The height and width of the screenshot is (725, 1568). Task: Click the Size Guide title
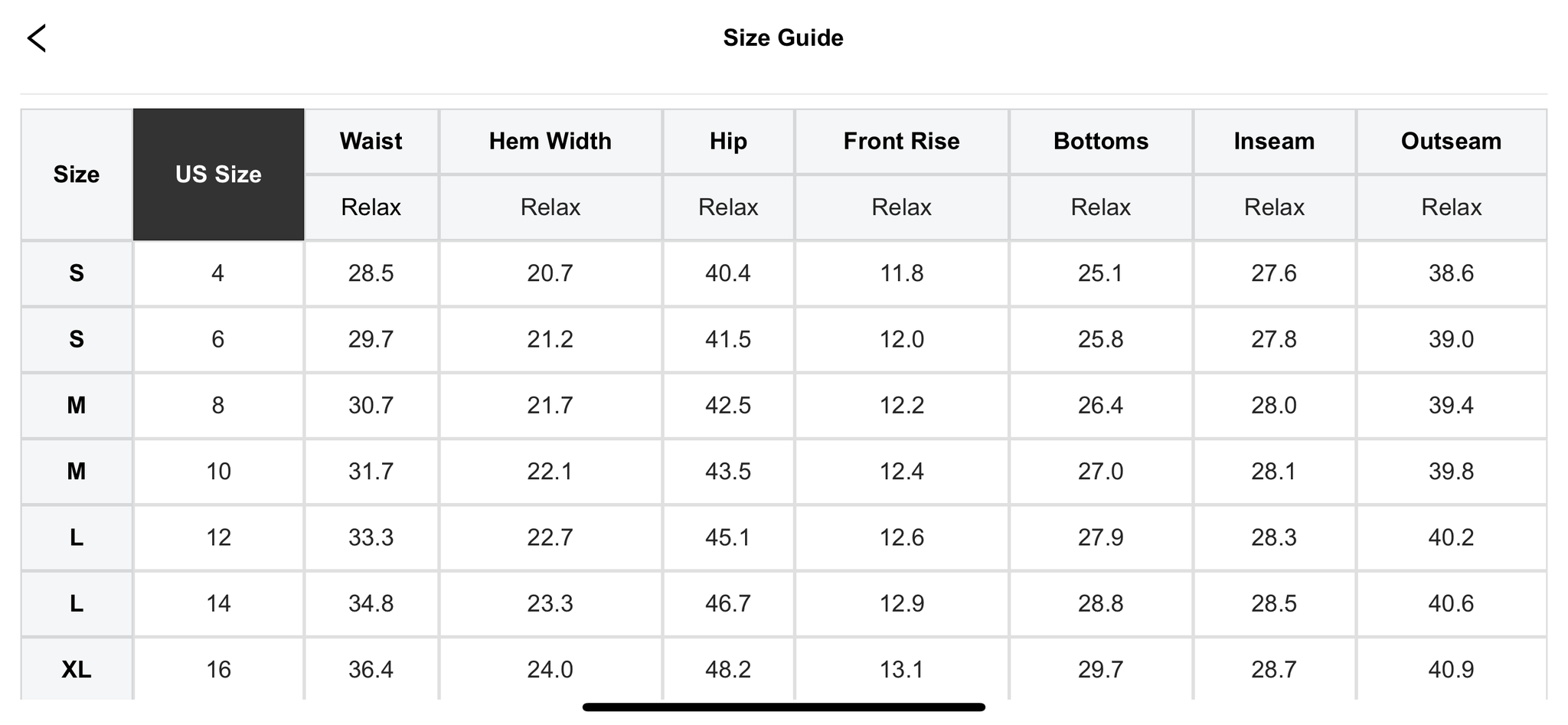coord(782,38)
